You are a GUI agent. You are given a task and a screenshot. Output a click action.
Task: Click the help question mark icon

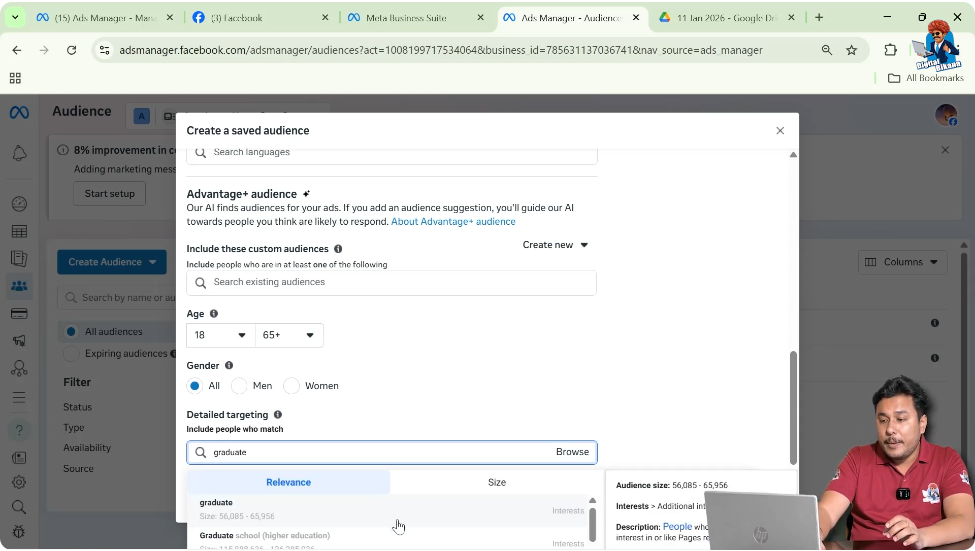point(19,430)
